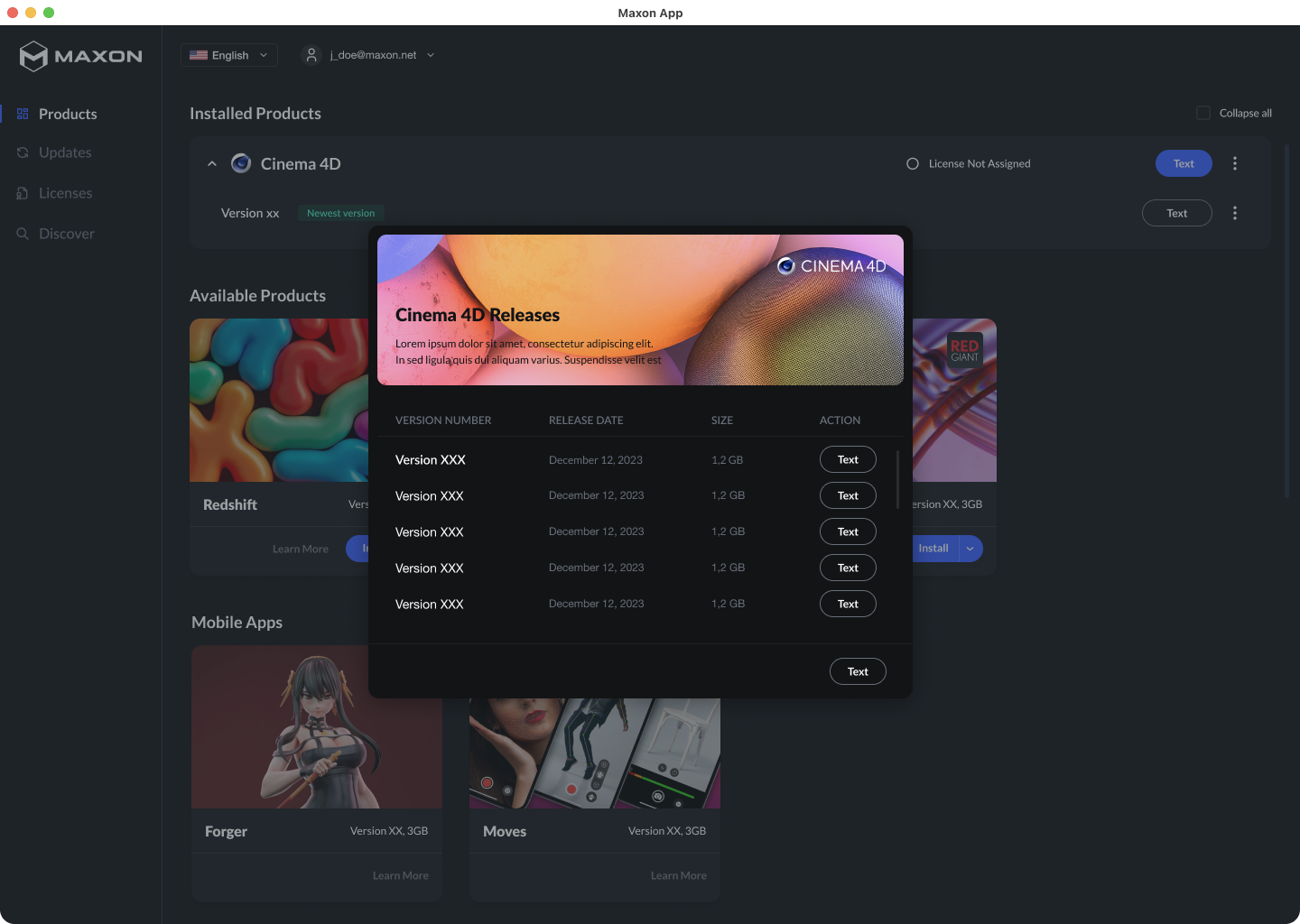
Task: Click the Cinema 4D Releases heading
Action: [478, 315]
